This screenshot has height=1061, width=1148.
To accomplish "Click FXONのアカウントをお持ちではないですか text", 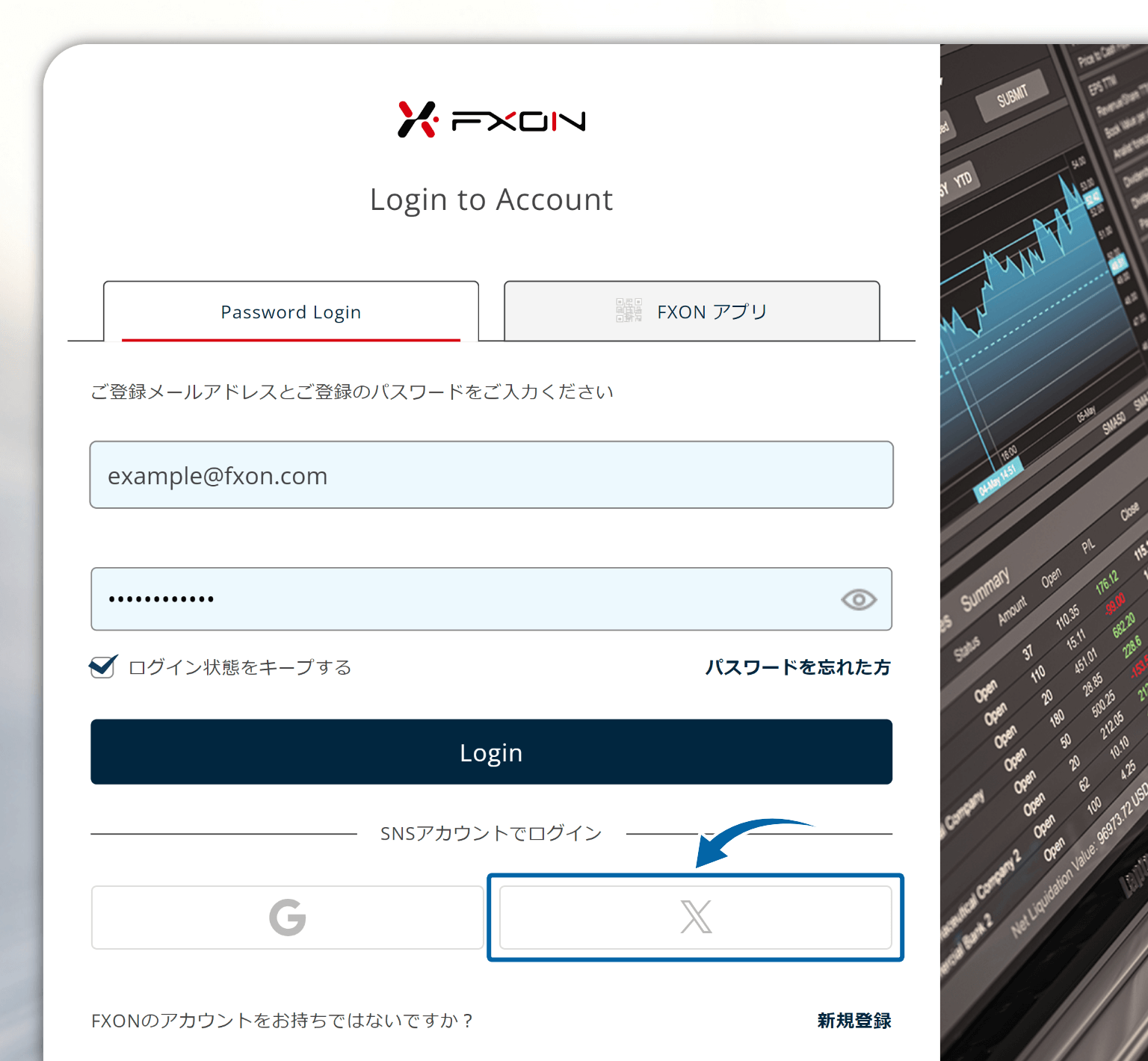I will [x=282, y=1021].
